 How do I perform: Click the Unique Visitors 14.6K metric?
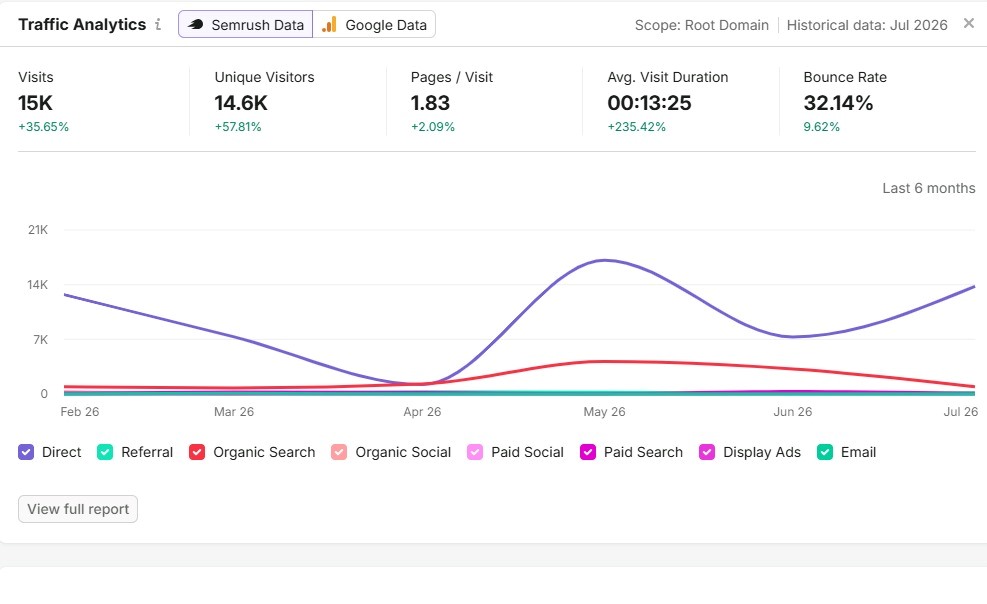click(x=241, y=103)
